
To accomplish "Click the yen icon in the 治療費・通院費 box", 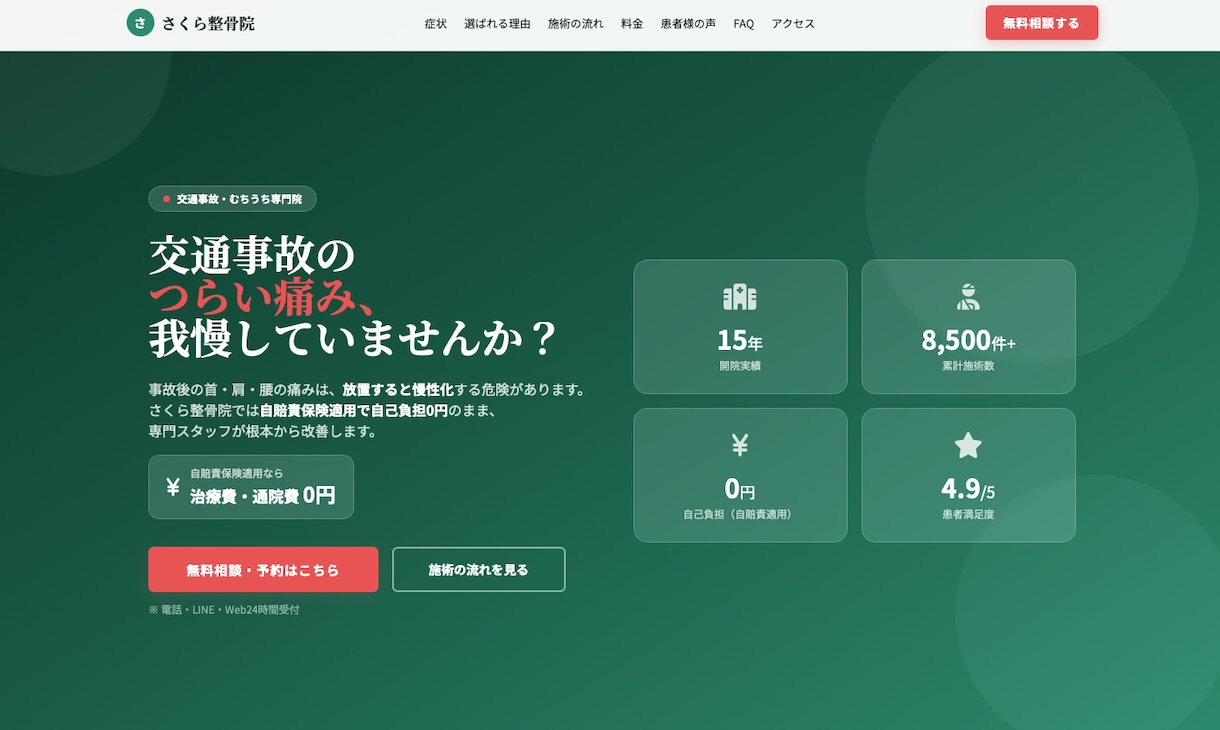I will coord(173,487).
